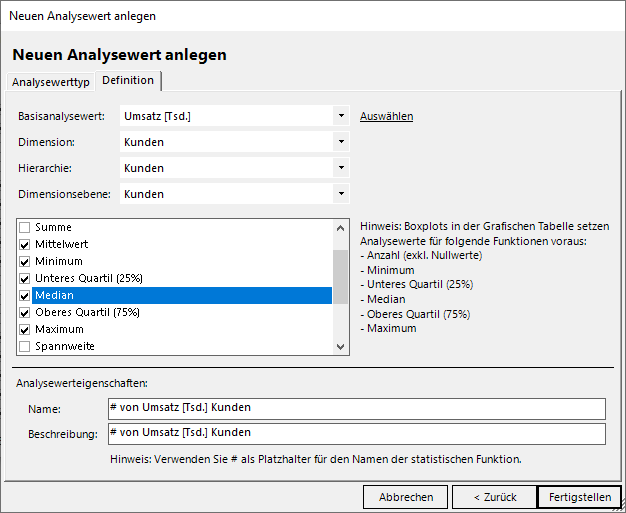Enable the Summe checkbox
Viewport: 626px width, 513px height.
click(x=25, y=228)
